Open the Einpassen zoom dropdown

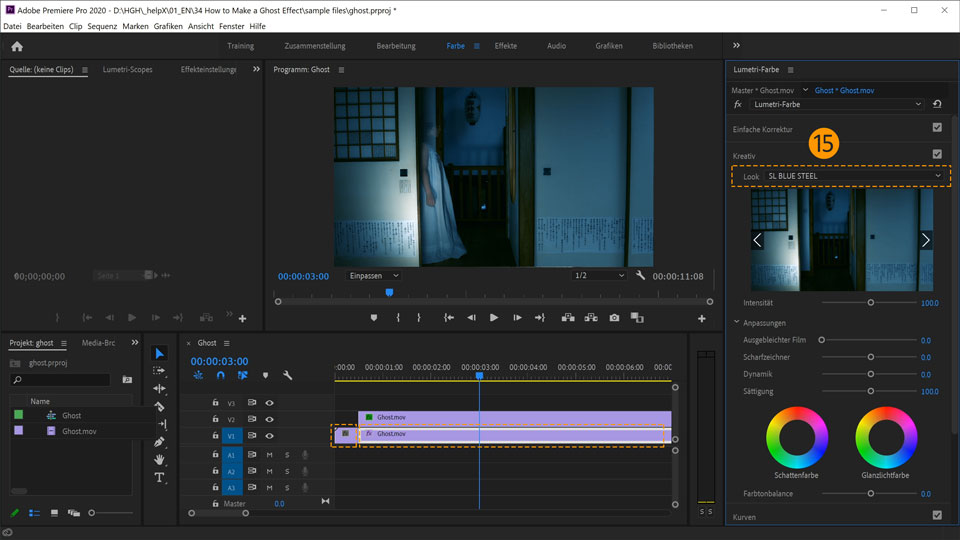373,276
